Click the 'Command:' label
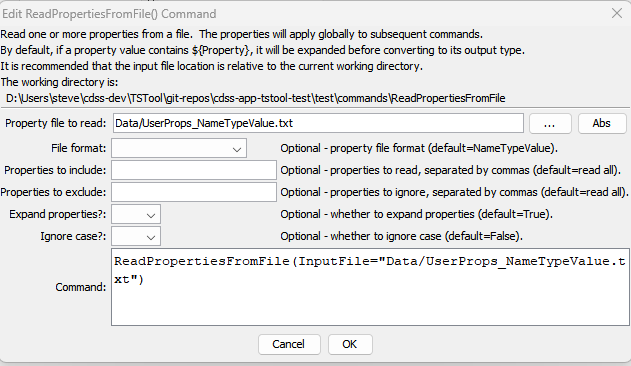The image size is (631, 366). (x=81, y=287)
